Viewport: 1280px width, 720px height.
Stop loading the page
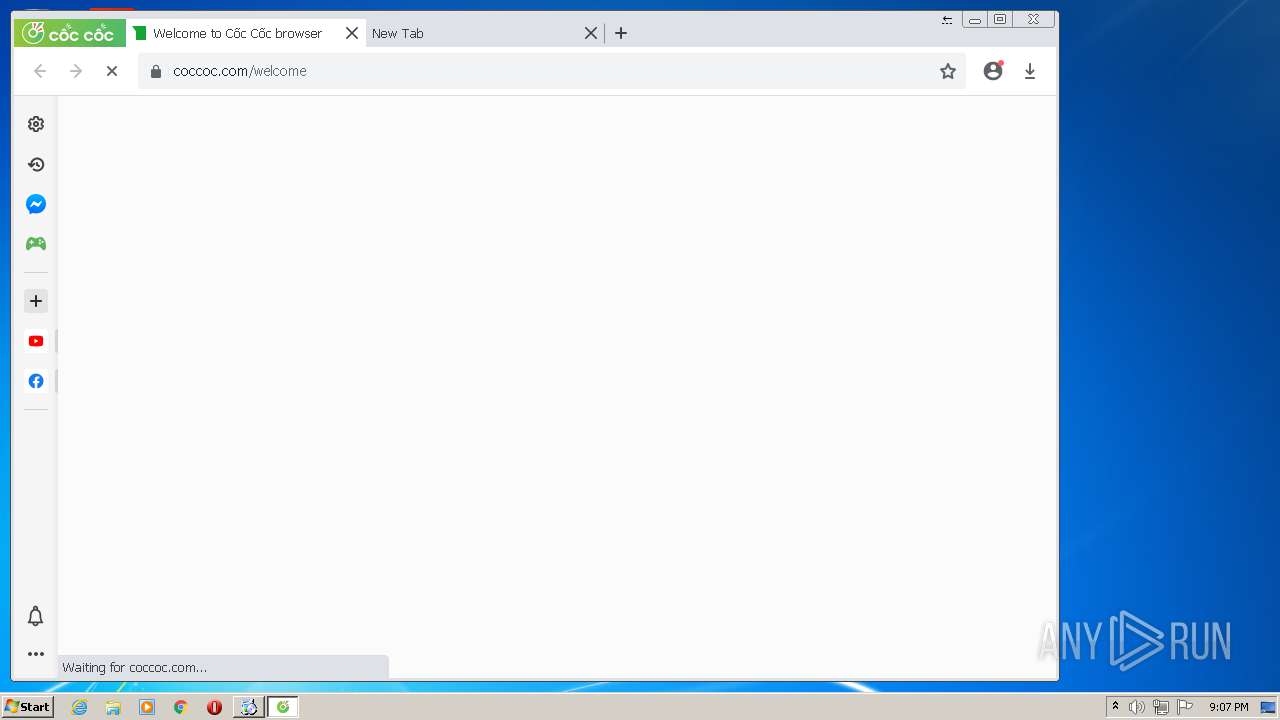point(112,71)
